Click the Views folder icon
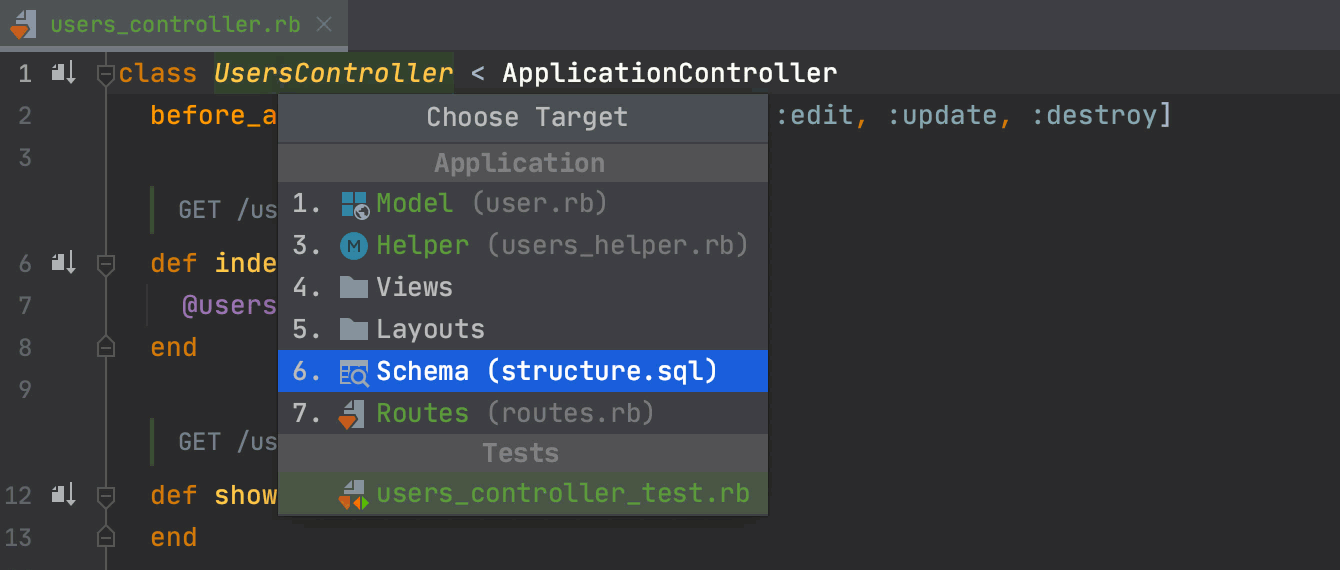The image size is (1340, 570). click(354, 288)
